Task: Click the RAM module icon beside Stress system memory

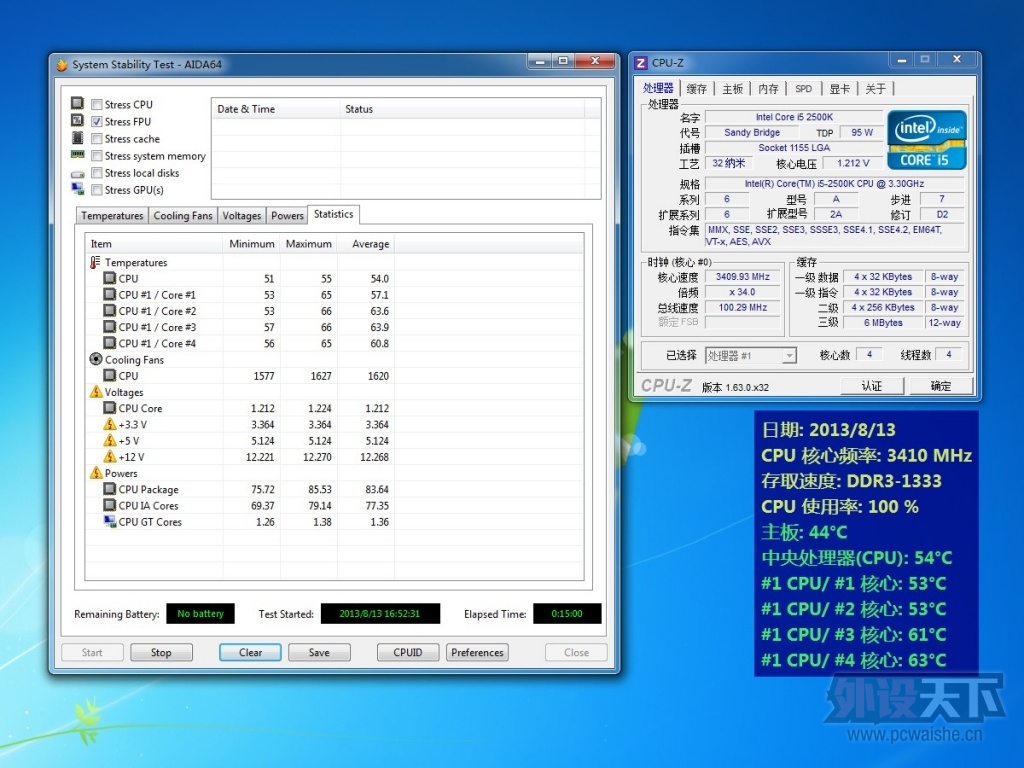Action: [x=78, y=155]
